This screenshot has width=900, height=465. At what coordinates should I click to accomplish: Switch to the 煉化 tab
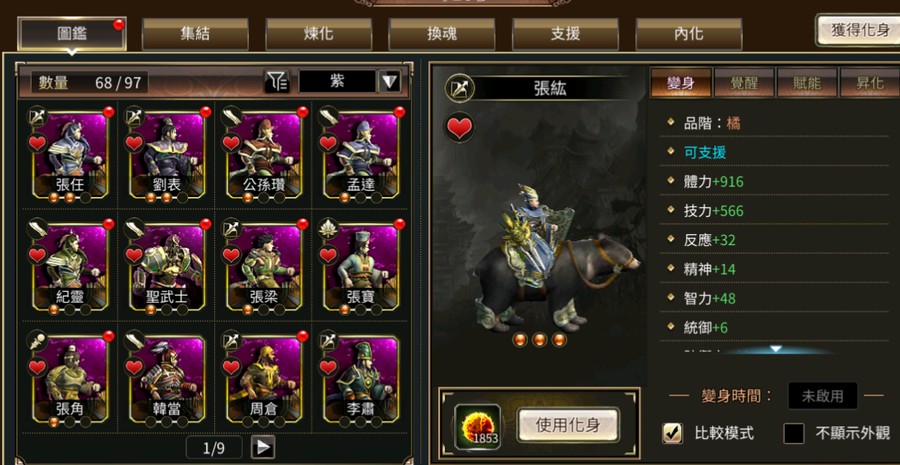(319, 34)
